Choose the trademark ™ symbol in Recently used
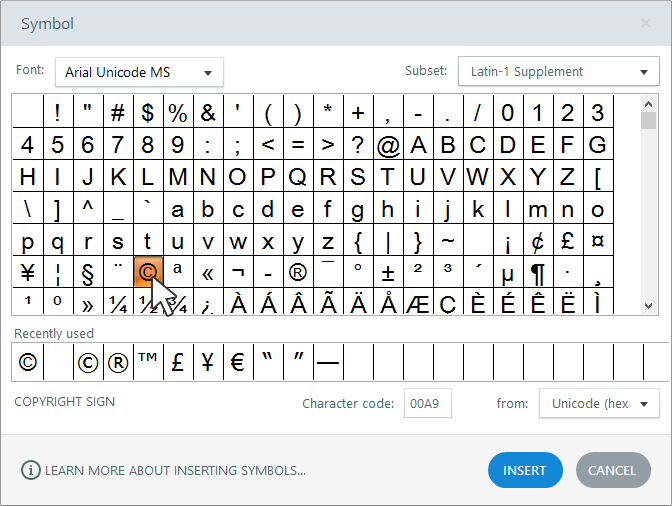 click(x=147, y=363)
